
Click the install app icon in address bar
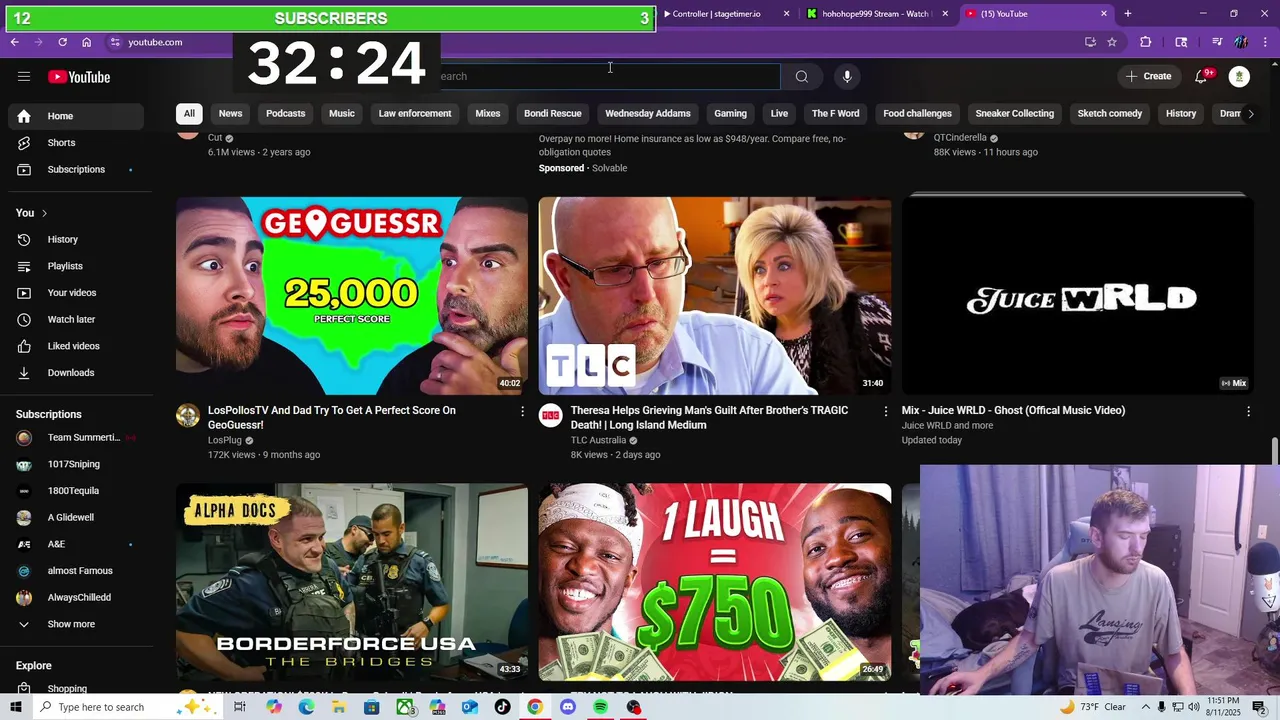pos(1090,42)
